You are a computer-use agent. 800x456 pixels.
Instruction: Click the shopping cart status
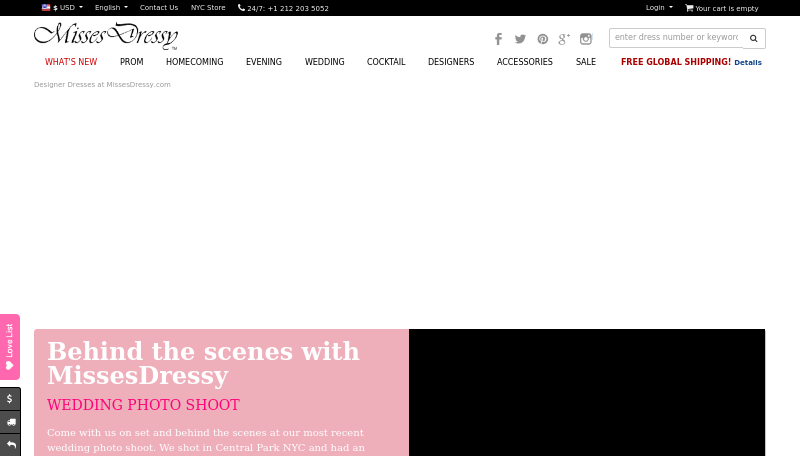721,8
